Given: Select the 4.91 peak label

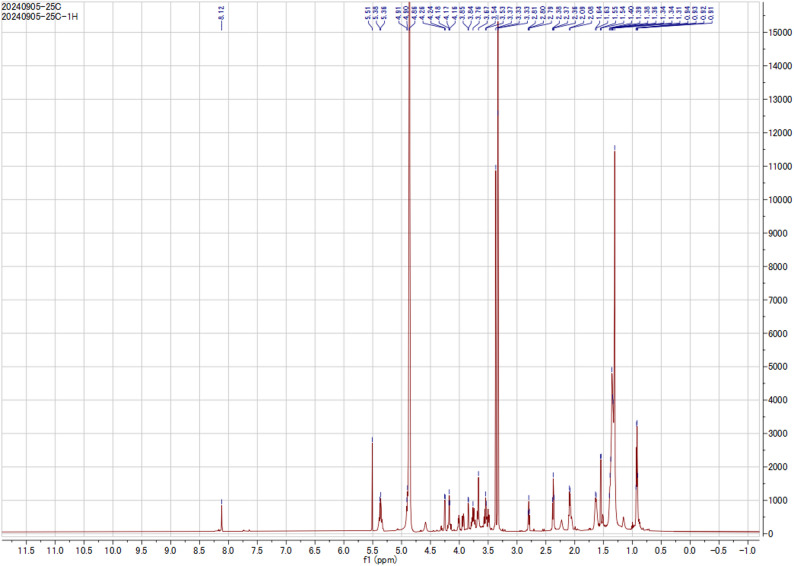Looking at the screenshot, I should pyautogui.click(x=399, y=13).
